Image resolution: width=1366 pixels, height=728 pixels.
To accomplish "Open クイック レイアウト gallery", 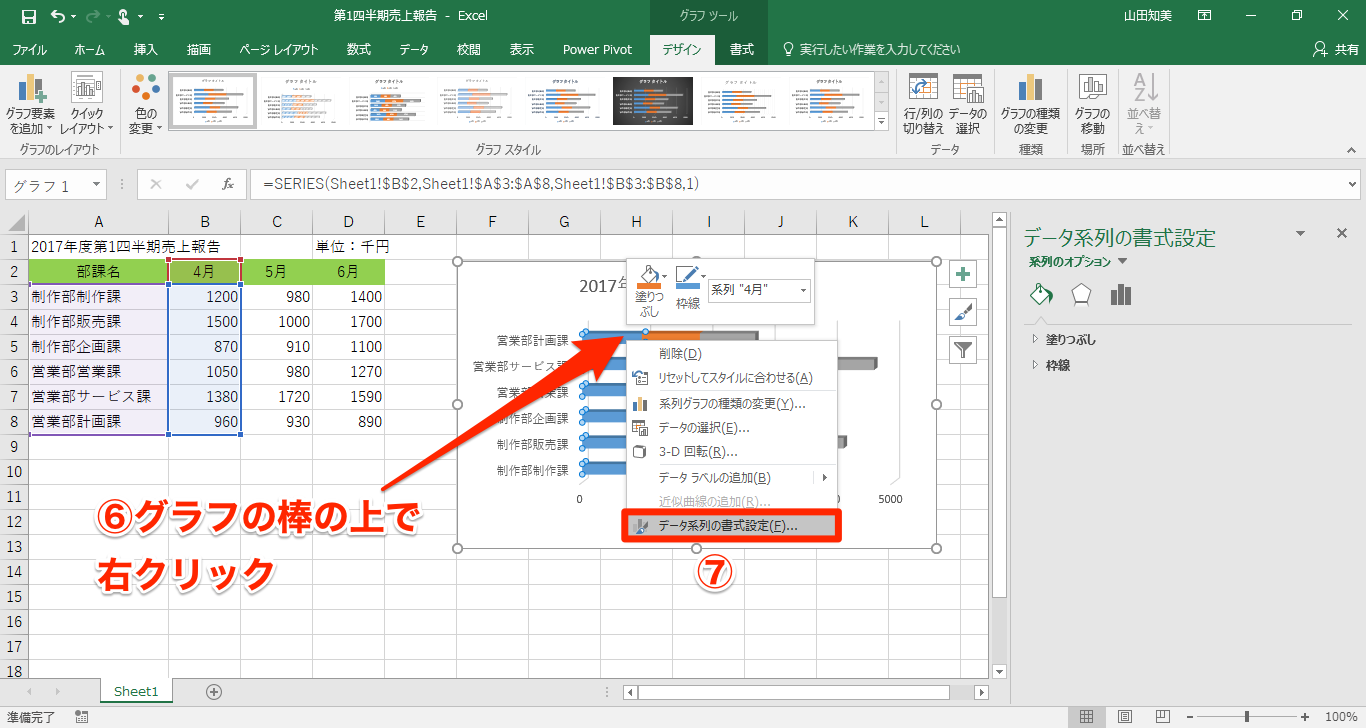I will [x=87, y=105].
